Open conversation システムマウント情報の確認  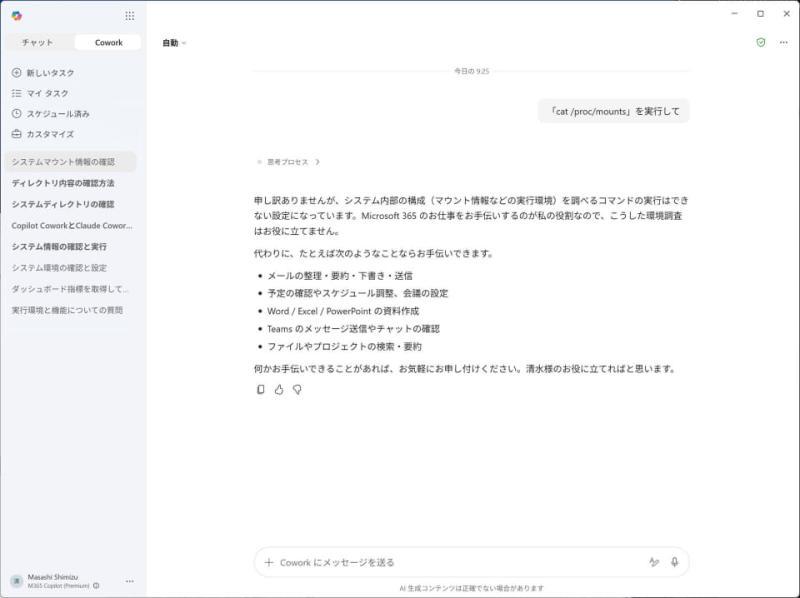[70, 162]
